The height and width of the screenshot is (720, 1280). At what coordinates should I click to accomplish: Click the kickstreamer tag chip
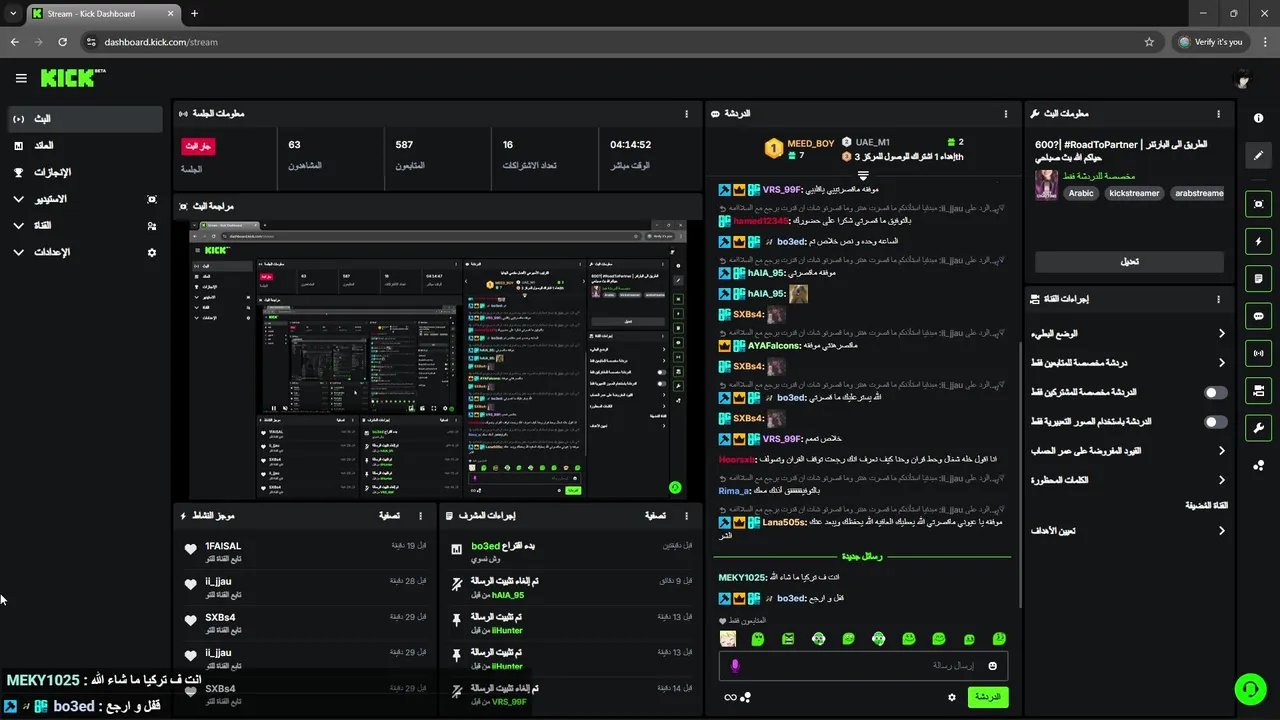1133,193
